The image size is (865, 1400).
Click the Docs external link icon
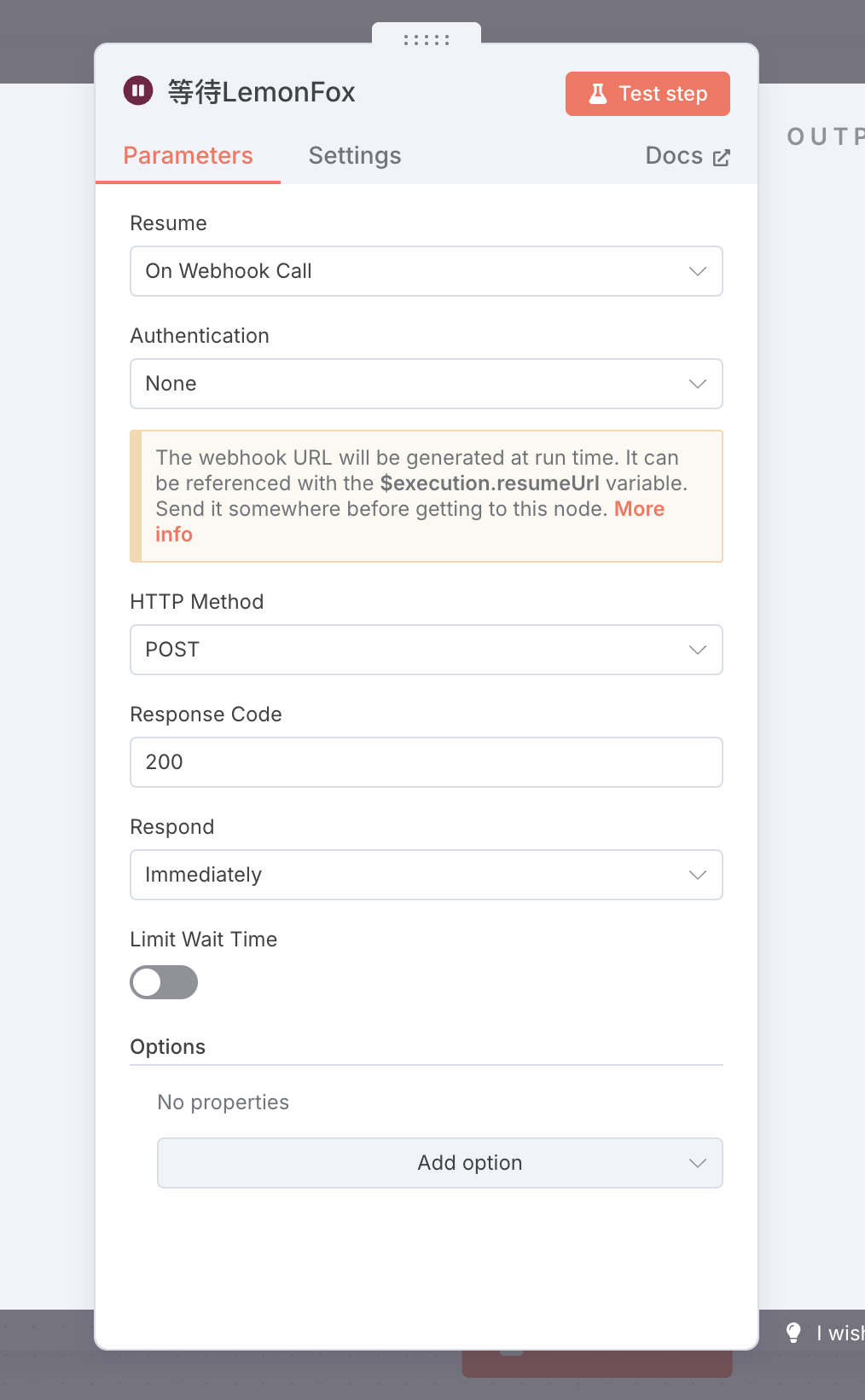coord(722,158)
